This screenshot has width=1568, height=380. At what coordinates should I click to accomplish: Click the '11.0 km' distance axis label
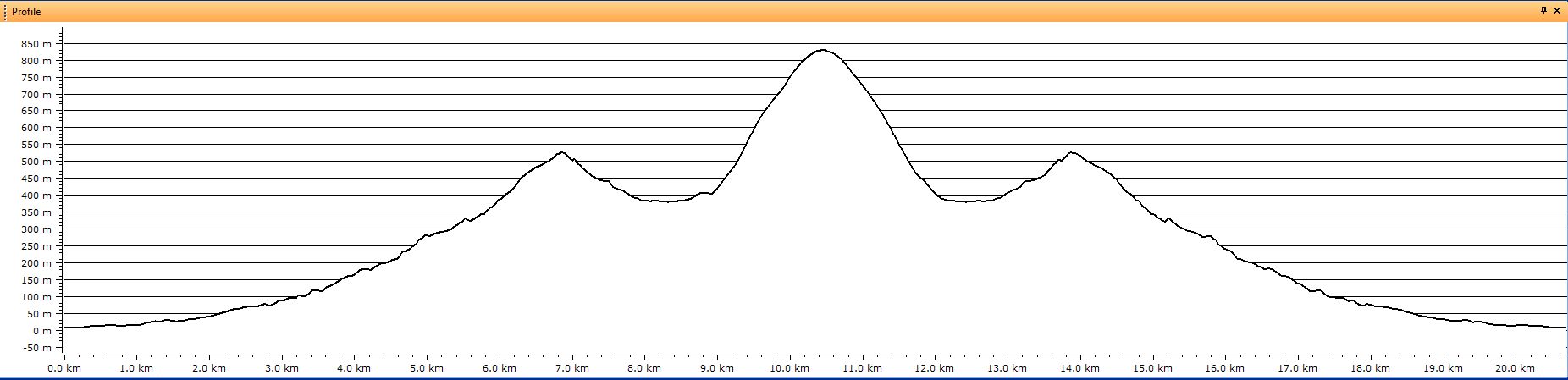click(863, 369)
